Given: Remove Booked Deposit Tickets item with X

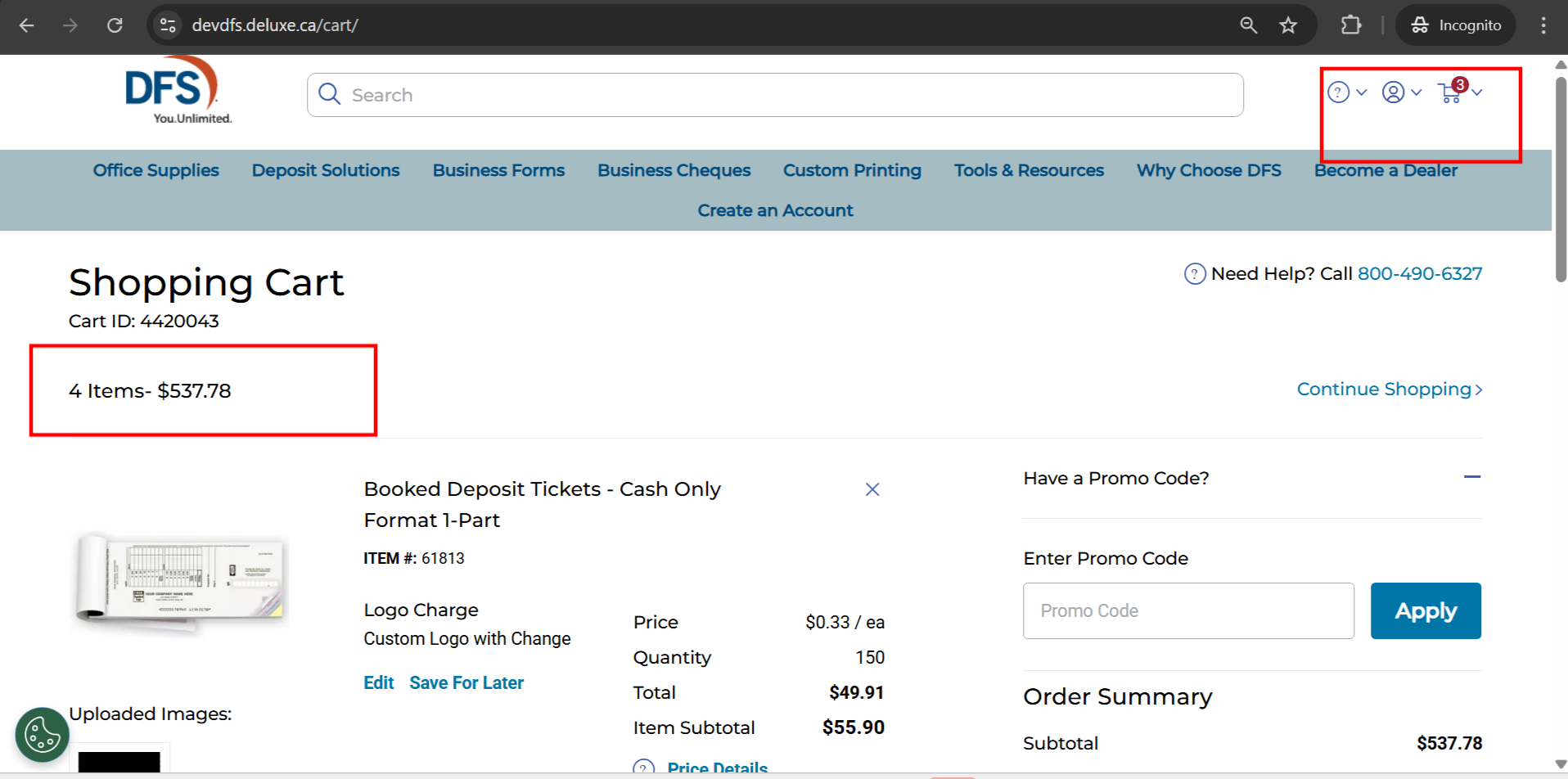Looking at the screenshot, I should [x=872, y=489].
